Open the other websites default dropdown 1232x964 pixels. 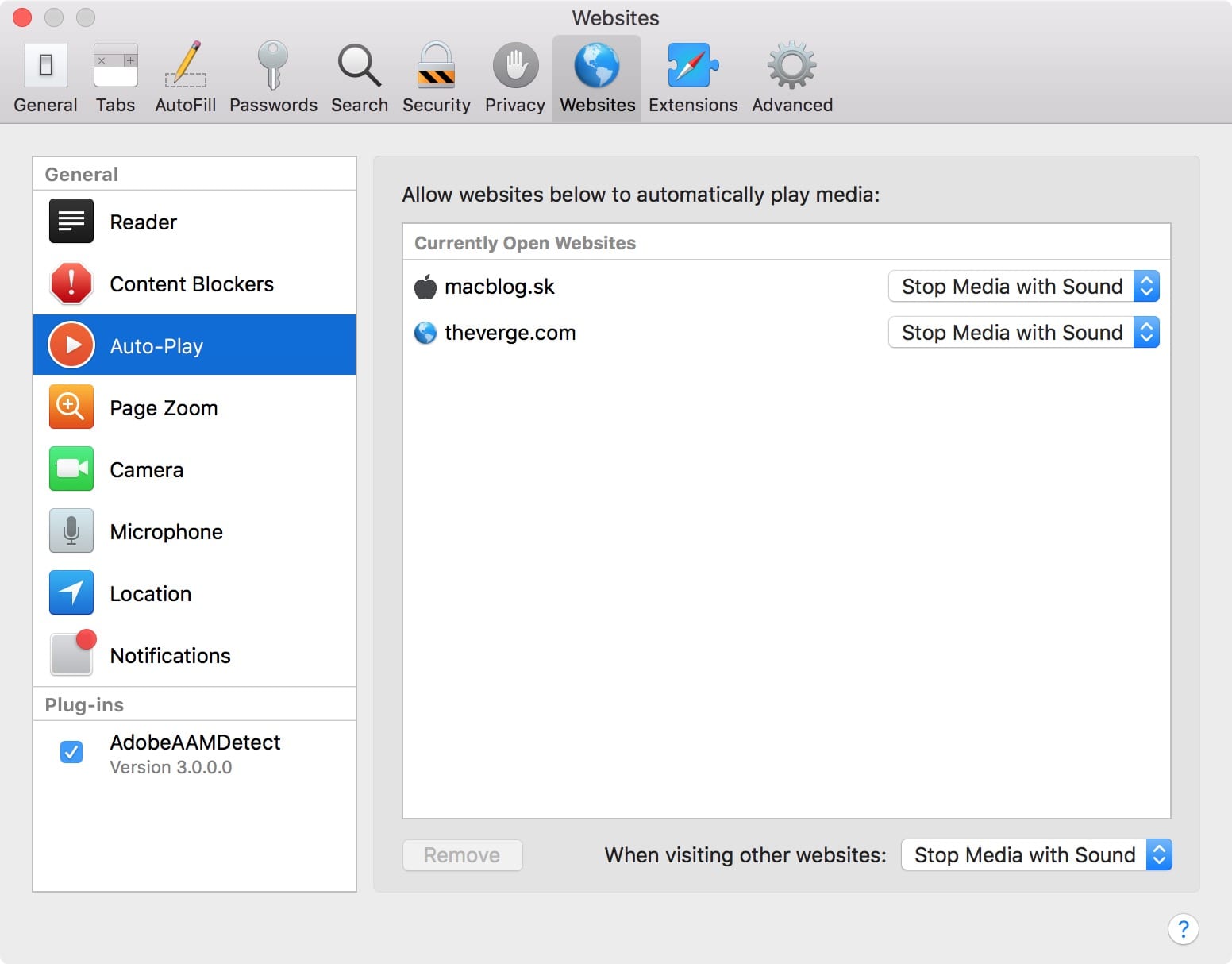1036,855
